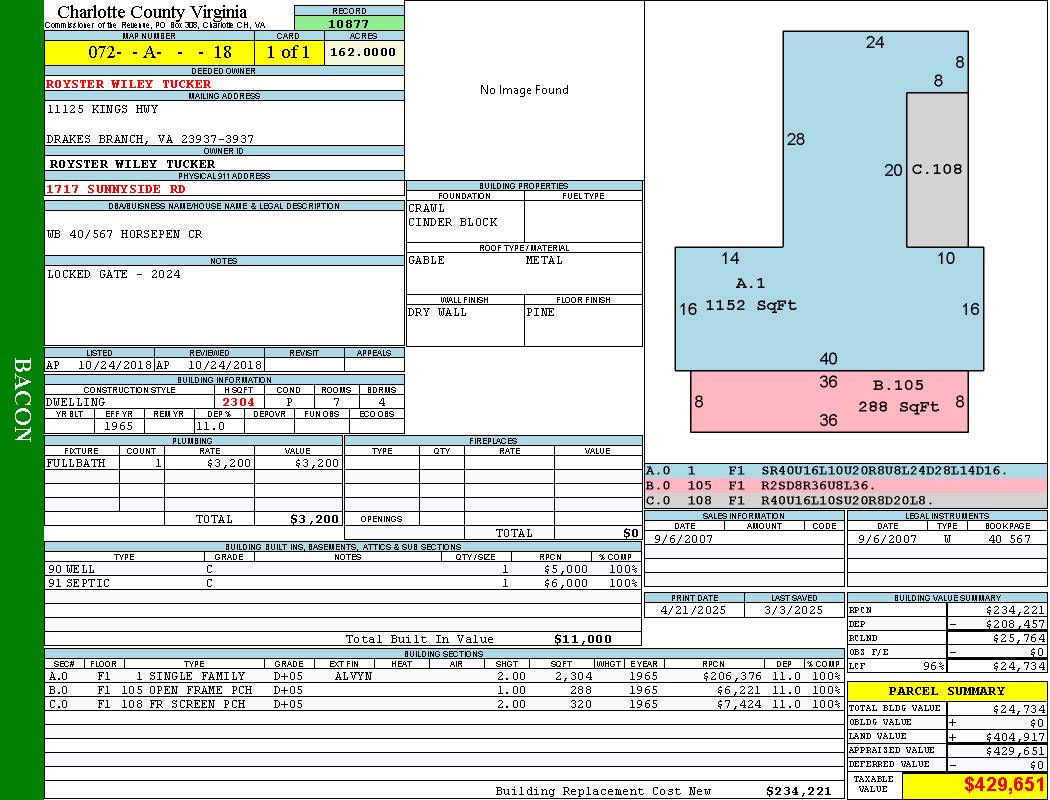Click the BACON label on green sidebar
Screen dimensions: 1050x800
[x=22, y=398]
